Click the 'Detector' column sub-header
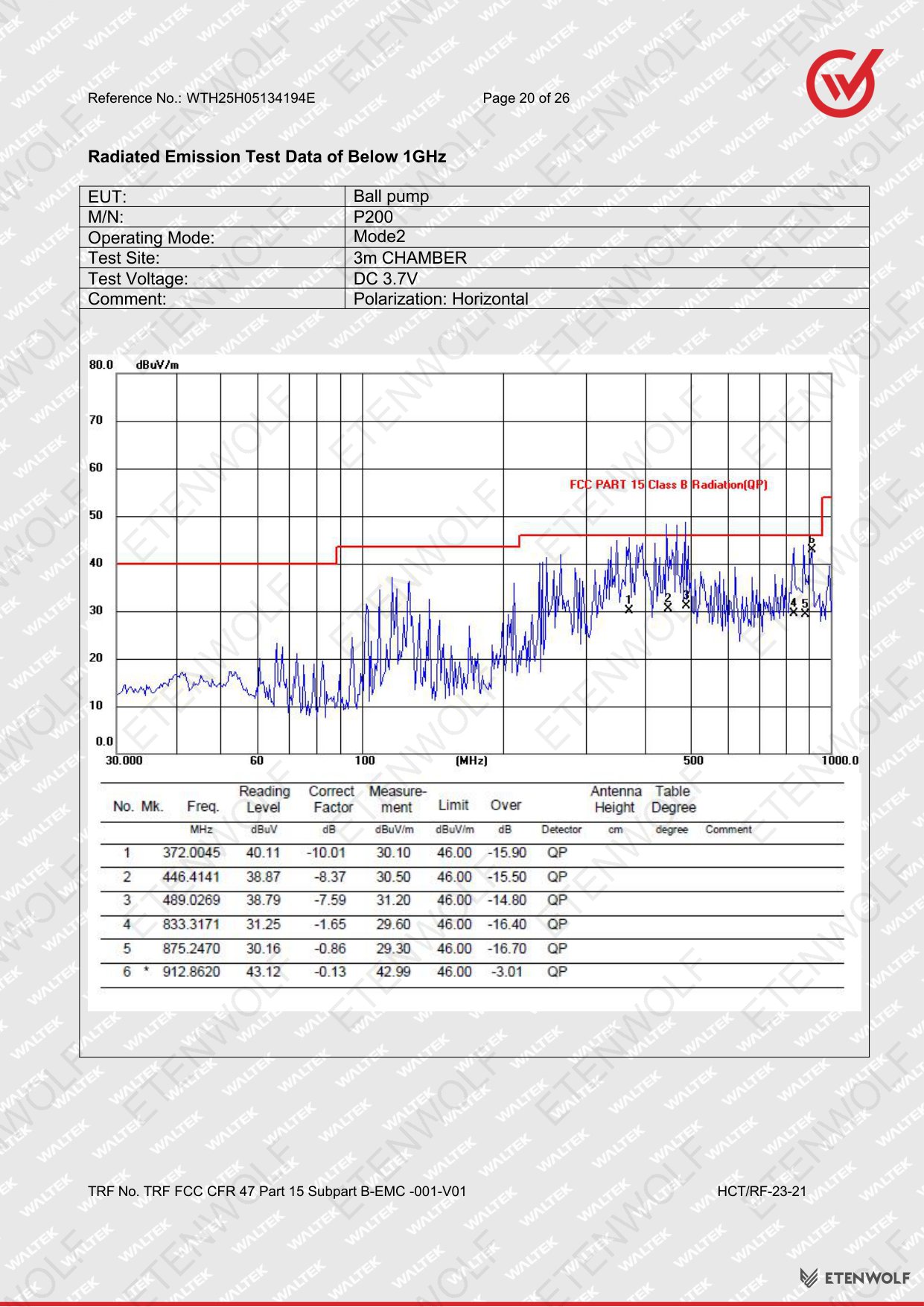The height and width of the screenshot is (1307, 924). click(x=561, y=830)
